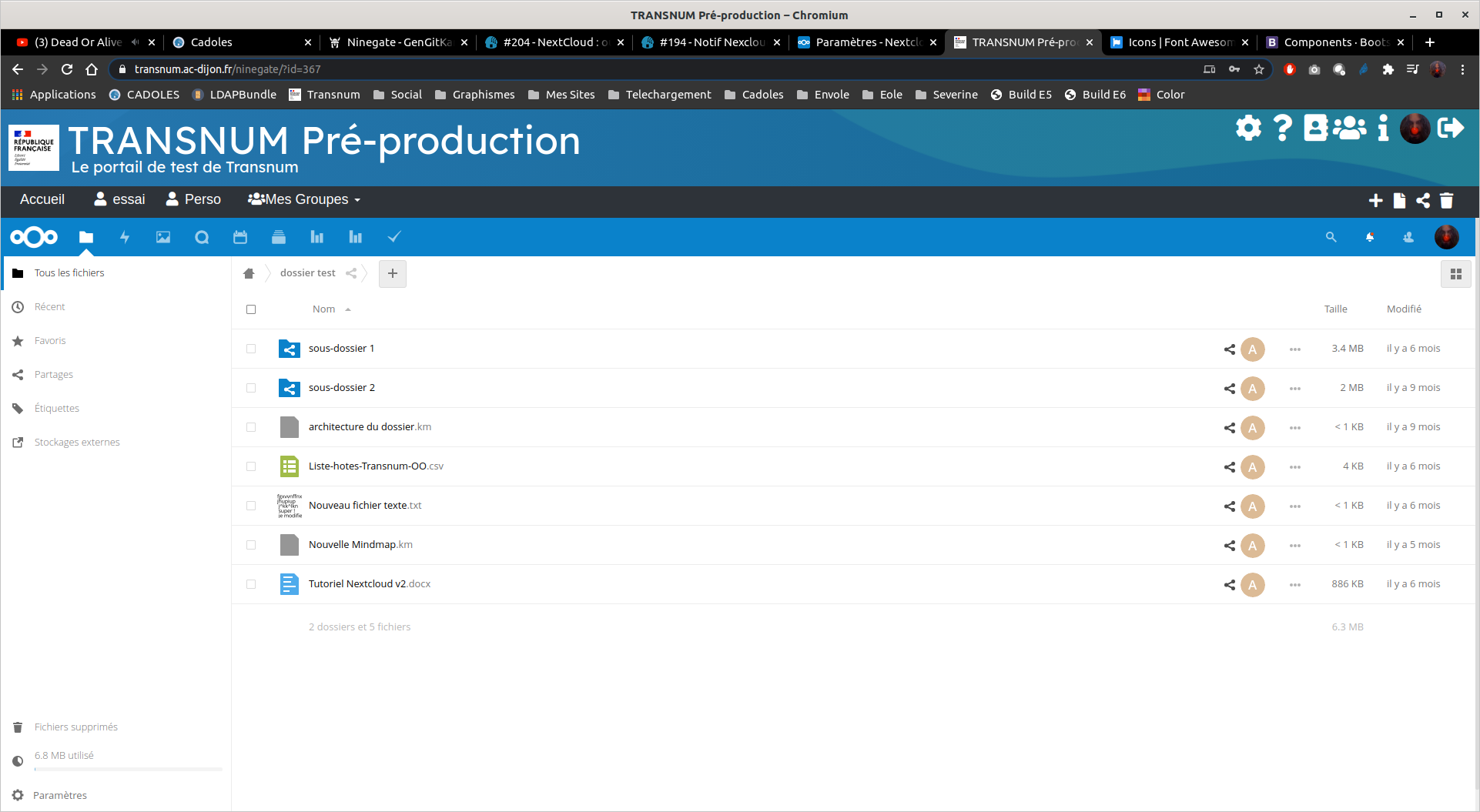
Task: Open Fichiers supprimés in the sidebar
Action: coord(75,727)
